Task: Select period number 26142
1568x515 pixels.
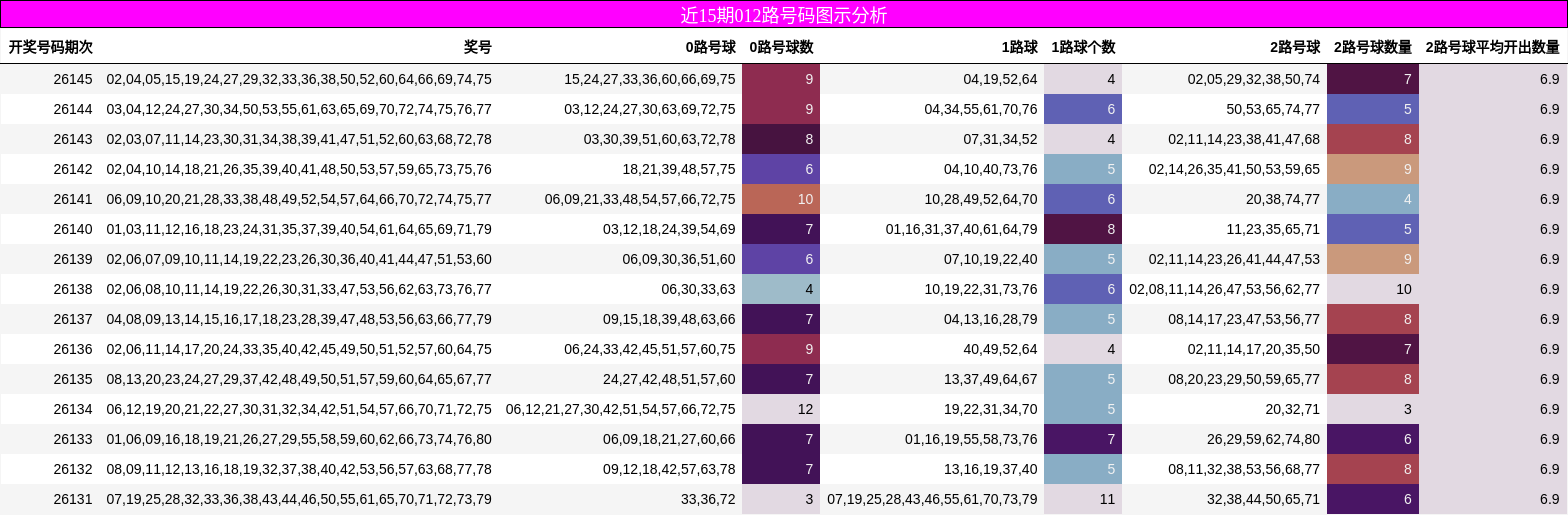Action: coord(72,169)
